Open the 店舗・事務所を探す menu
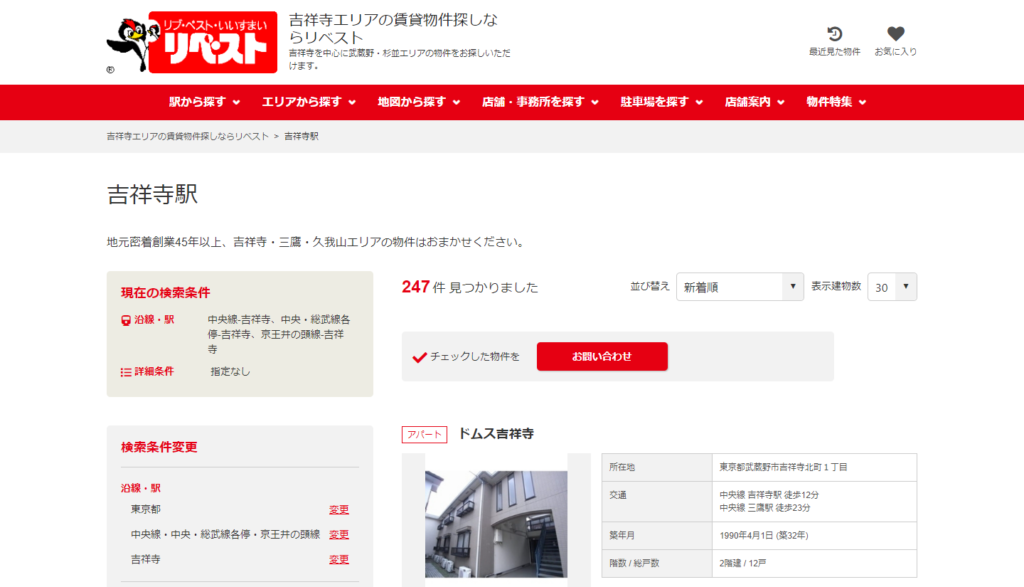Image resolution: width=1024 pixels, height=587 pixels. (540, 102)
